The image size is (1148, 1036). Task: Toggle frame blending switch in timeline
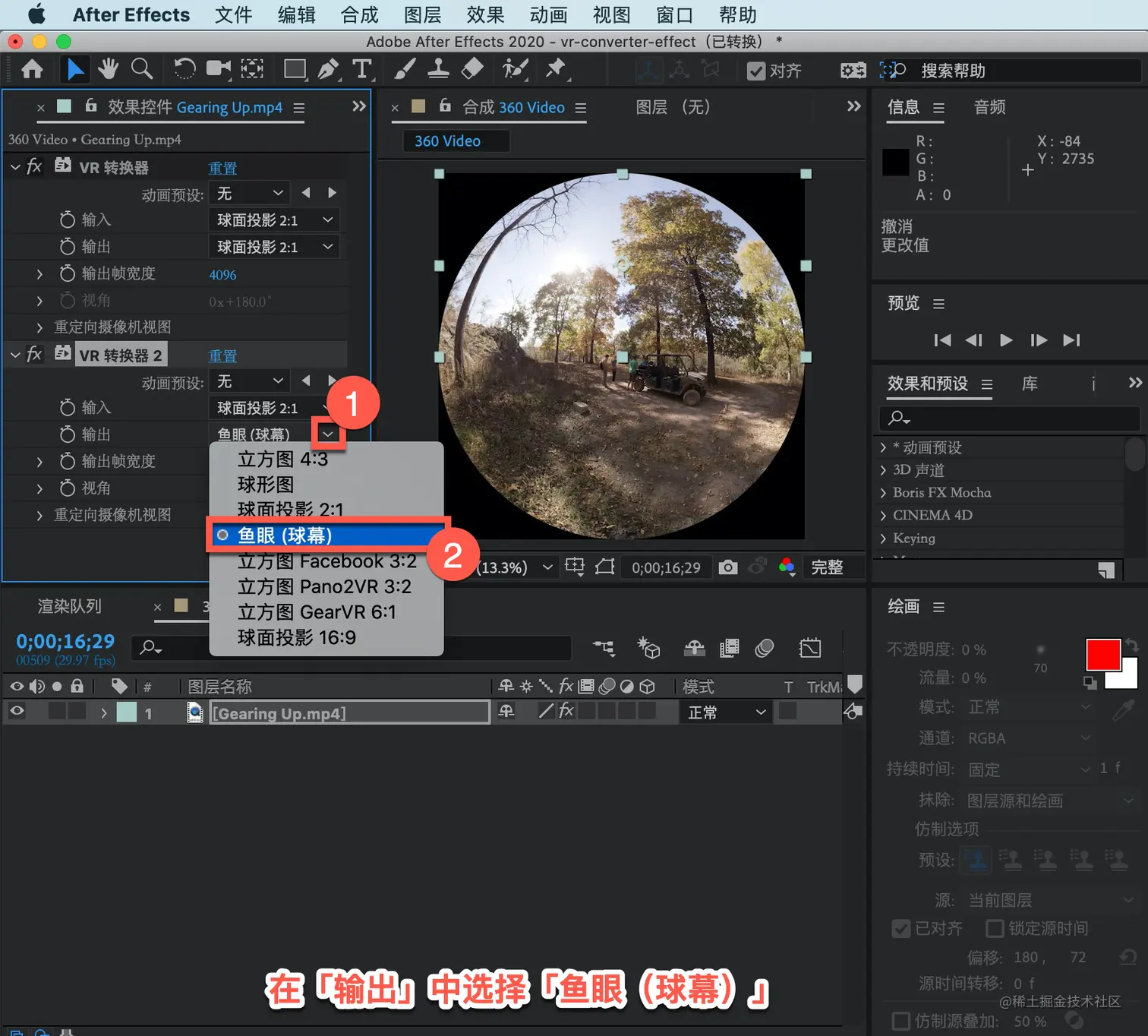(730, 648)
